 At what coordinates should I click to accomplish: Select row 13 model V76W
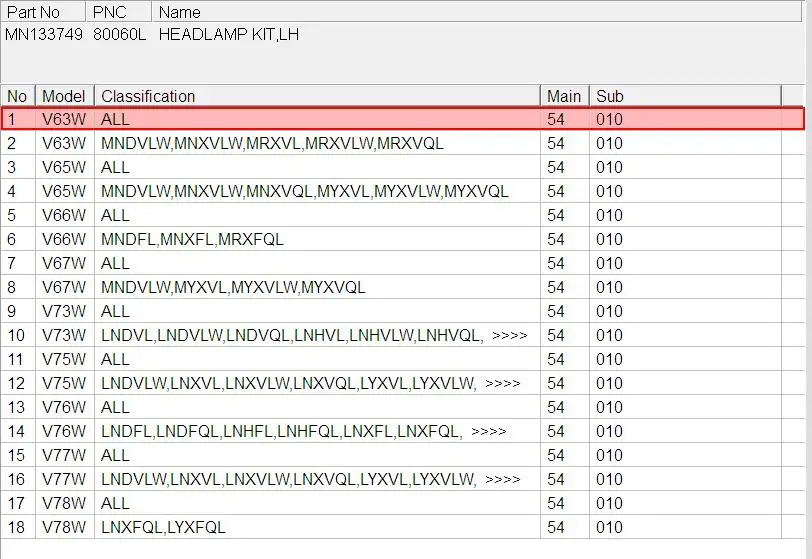[64, 408]
